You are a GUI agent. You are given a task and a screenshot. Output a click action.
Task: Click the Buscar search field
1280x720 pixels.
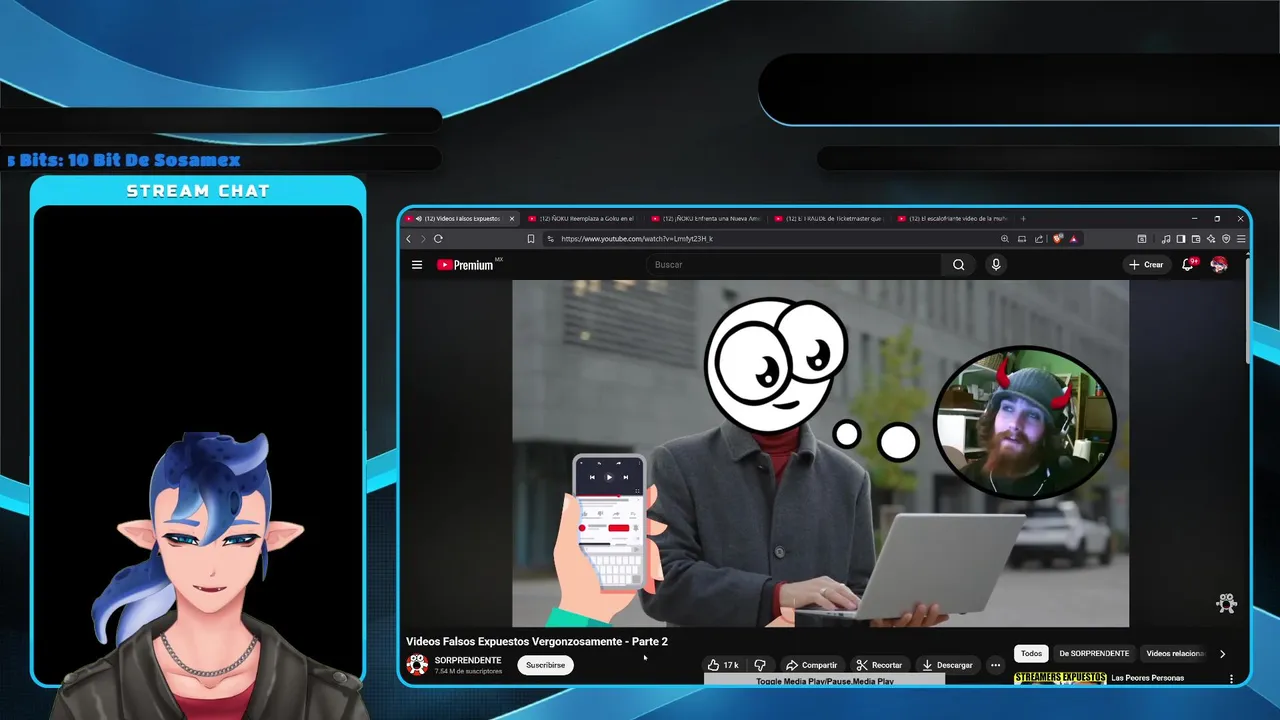coord(794,265)
